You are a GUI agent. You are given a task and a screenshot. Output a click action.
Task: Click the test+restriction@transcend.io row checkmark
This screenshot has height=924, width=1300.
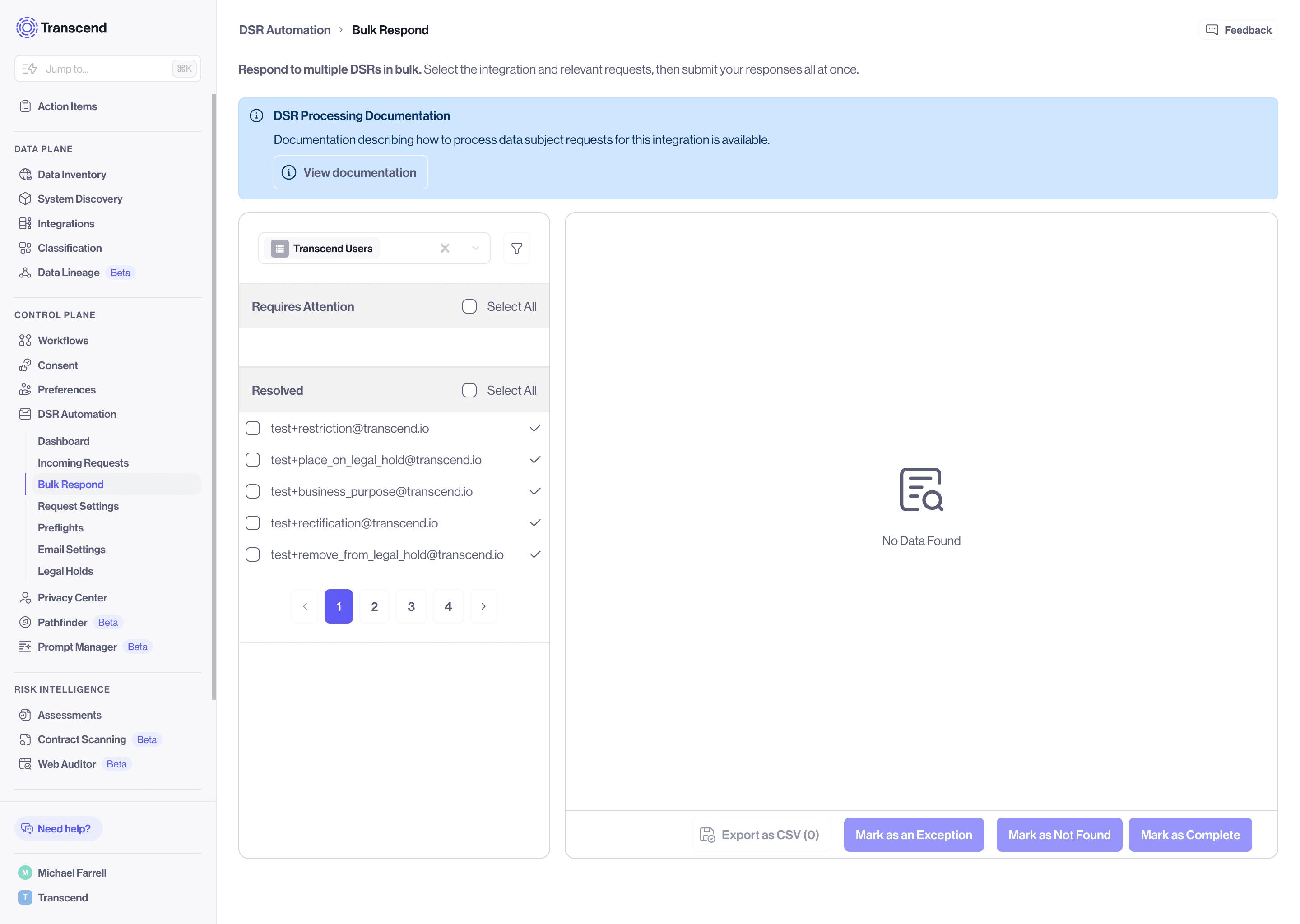pos(535,429)
